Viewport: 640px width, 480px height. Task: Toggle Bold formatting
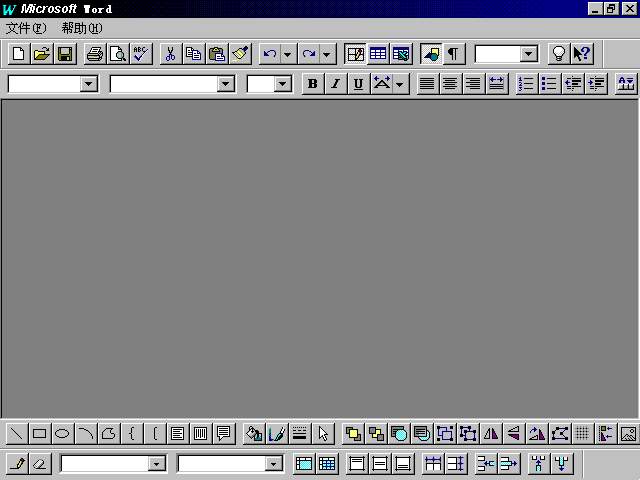tap(313, 84)
